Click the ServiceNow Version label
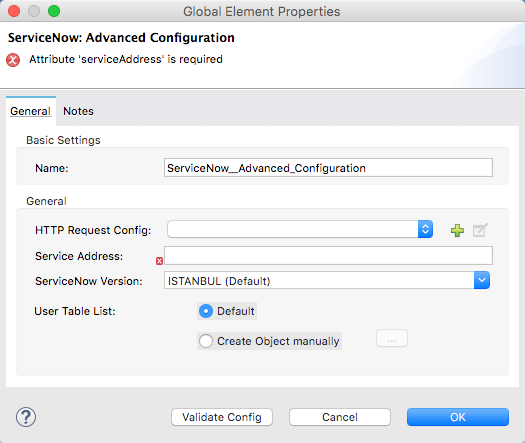The width and height of the screenshot is (525, 443). click(89, 281)
